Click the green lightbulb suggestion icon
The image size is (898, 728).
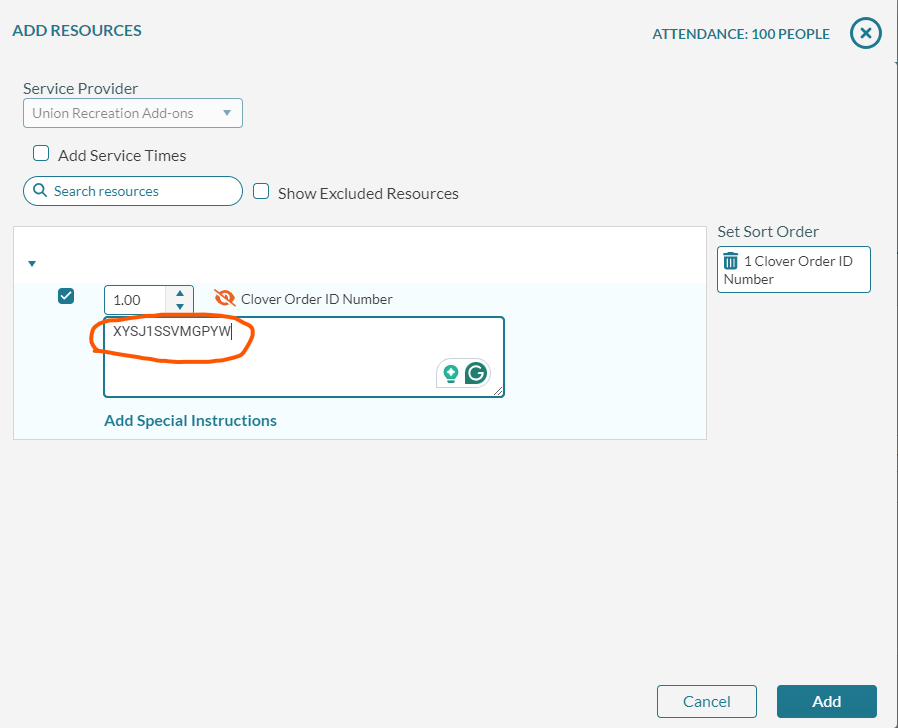tap(451, 373)
